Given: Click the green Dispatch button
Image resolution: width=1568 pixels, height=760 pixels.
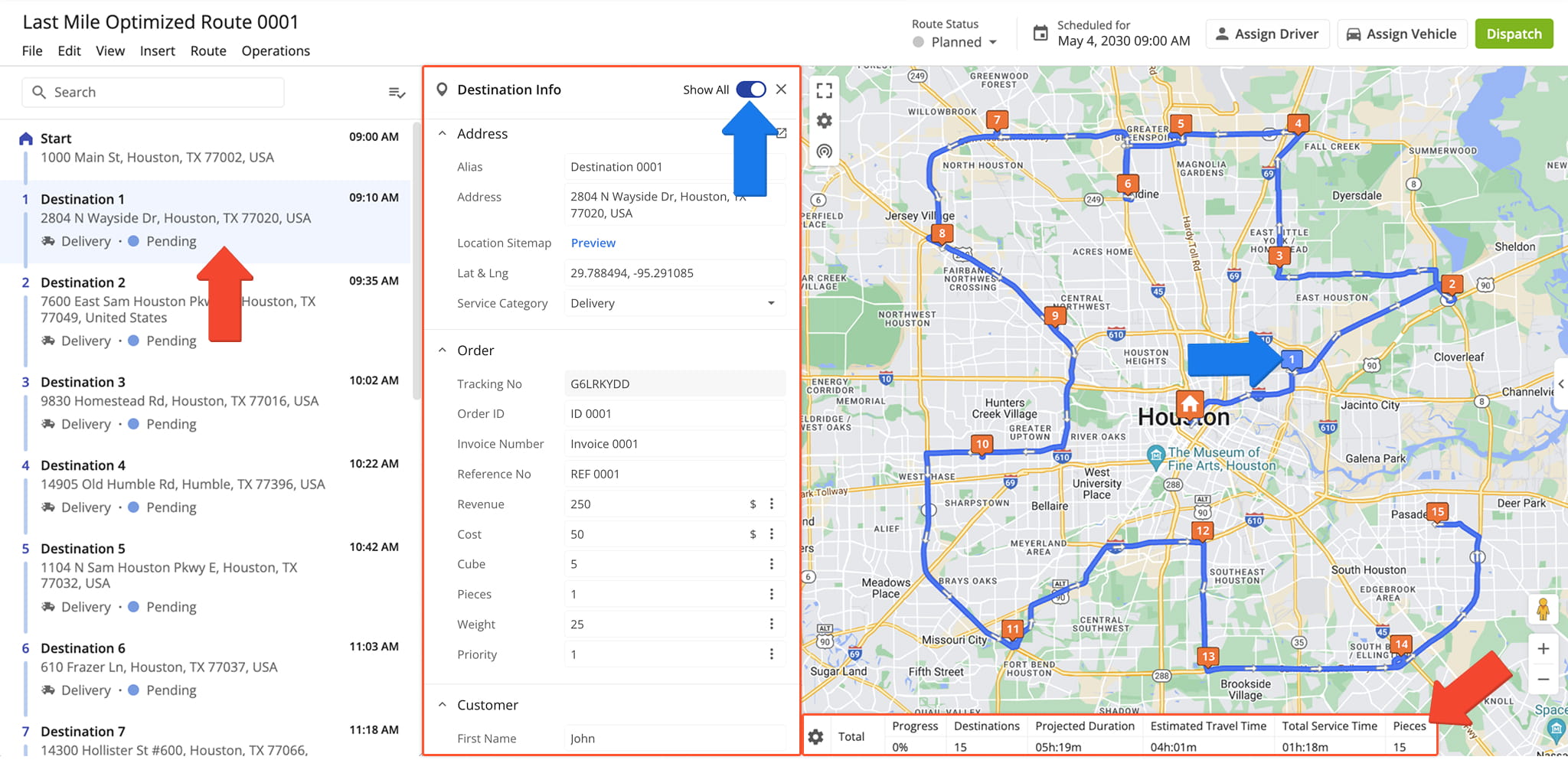Looking at the screenshot, I should (x=1513, y=34).
